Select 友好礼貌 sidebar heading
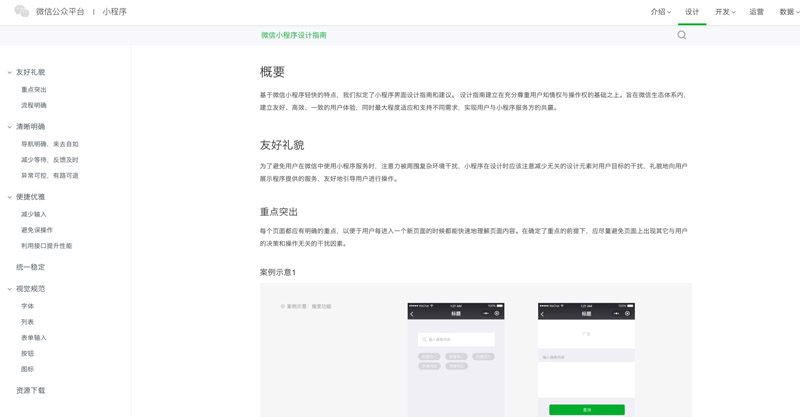The height and width of the screenshot is (417, 800). coord(31,72)
